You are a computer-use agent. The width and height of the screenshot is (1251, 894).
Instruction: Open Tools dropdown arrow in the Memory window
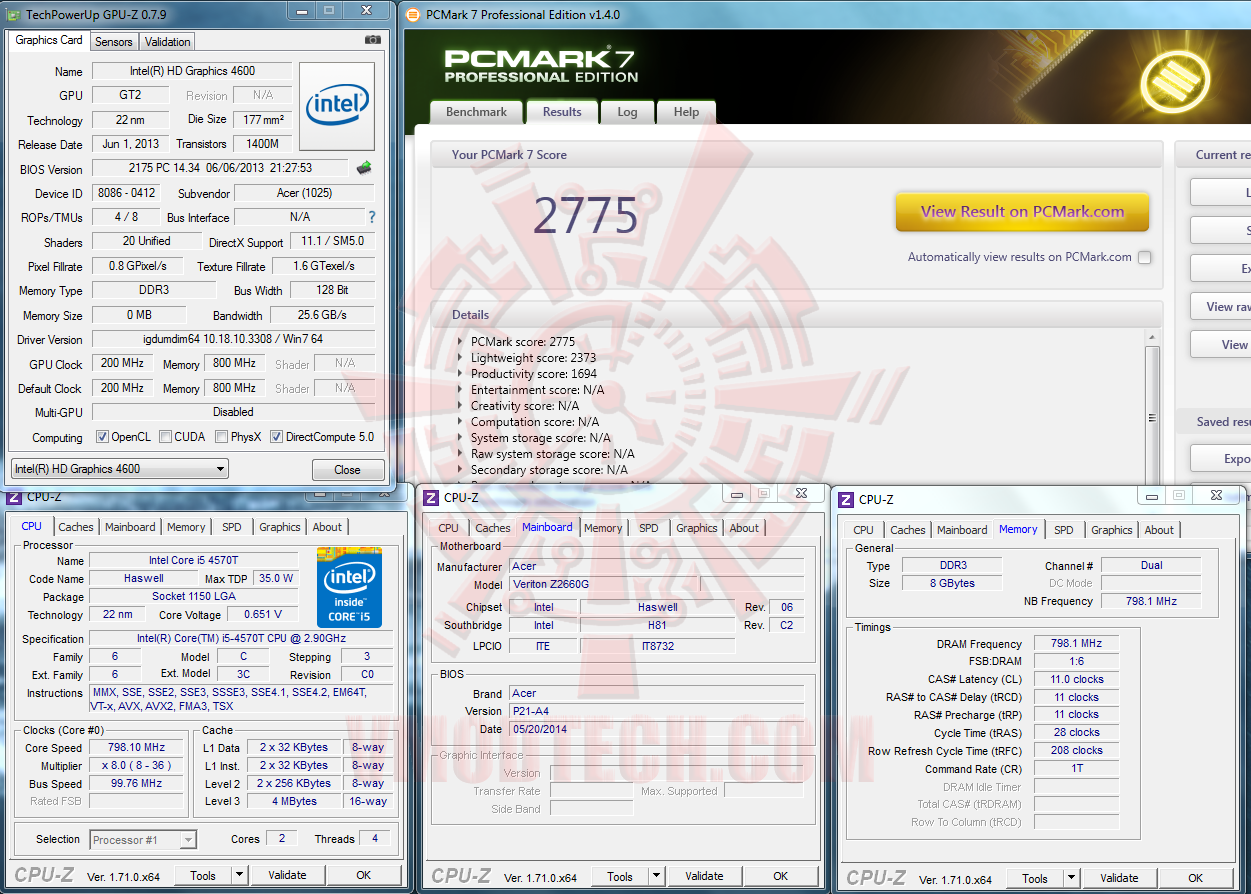[1071, 878]
